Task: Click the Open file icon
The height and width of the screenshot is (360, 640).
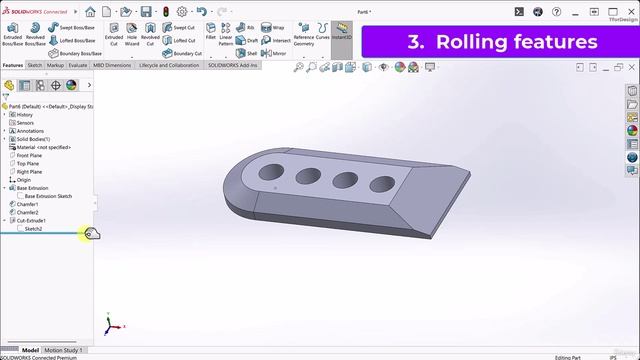Action: click(126, 12)
